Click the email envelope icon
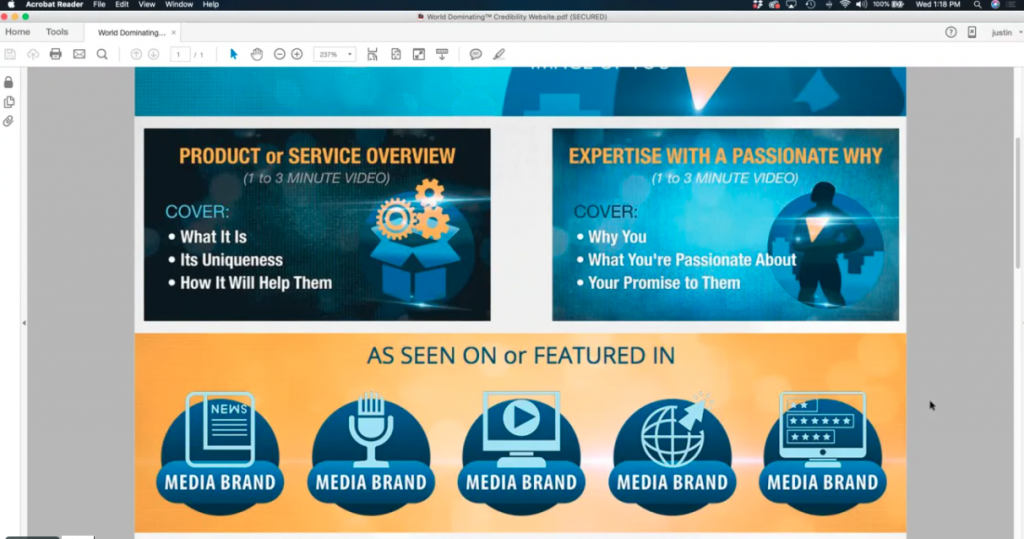1024x539 pixels. tap(79, 54)
